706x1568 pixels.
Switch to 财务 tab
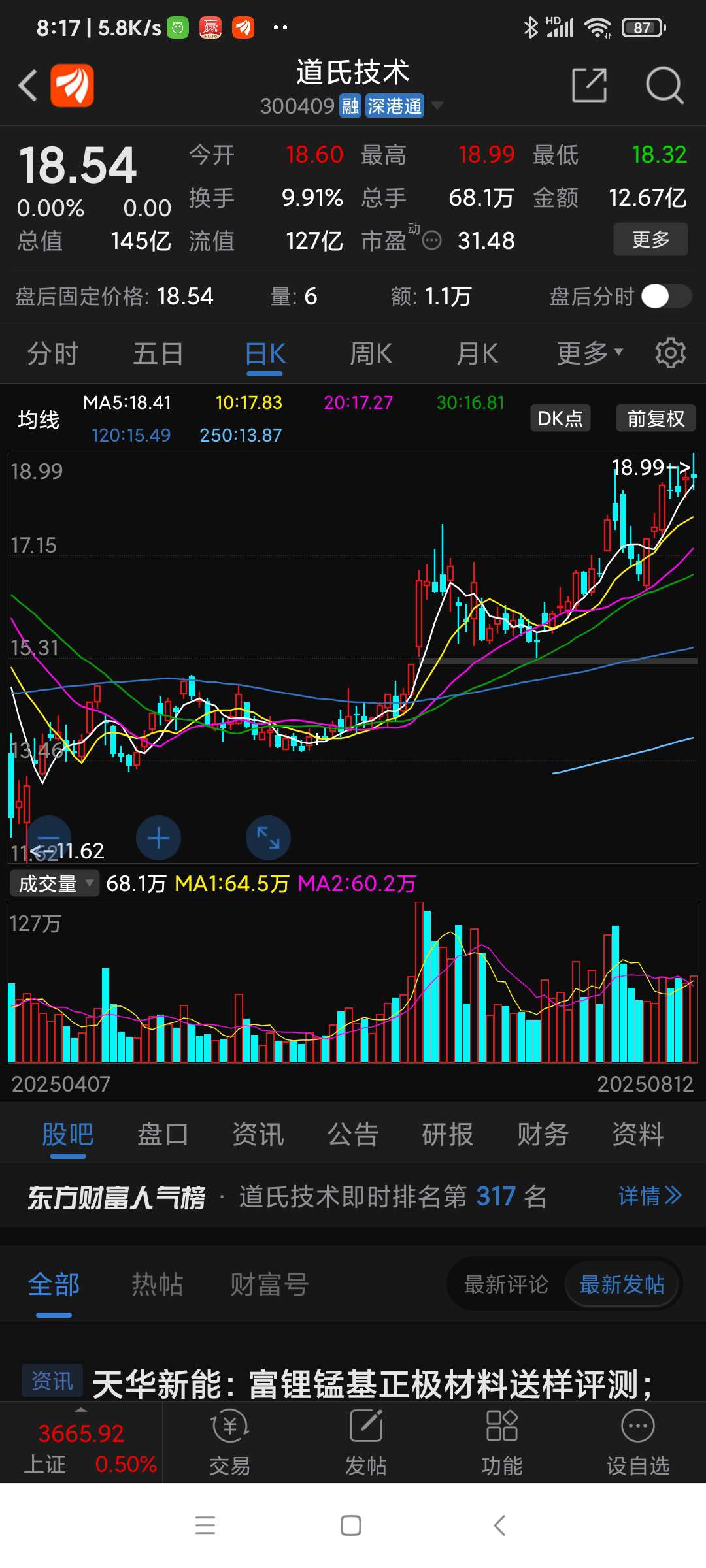click(x=543, y=1134)
